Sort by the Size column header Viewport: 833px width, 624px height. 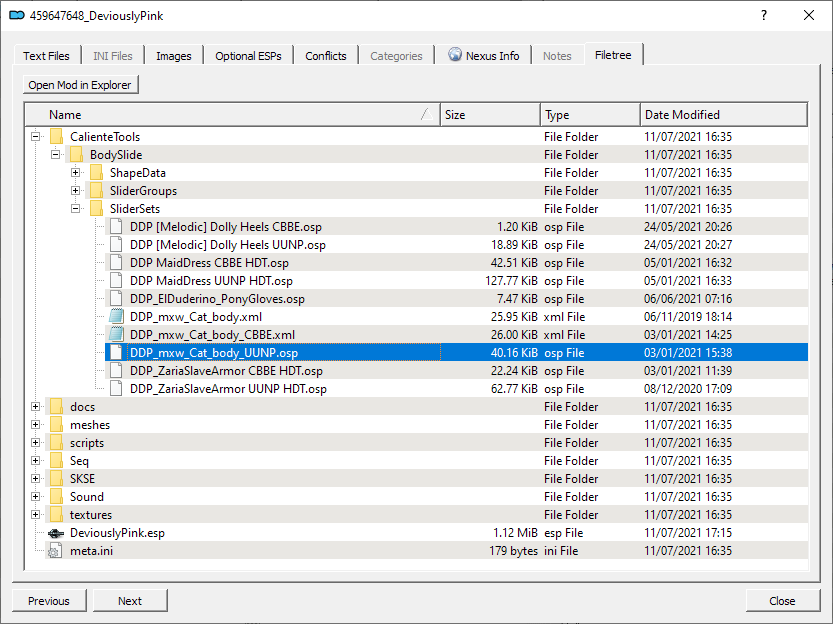coord(490,115)
